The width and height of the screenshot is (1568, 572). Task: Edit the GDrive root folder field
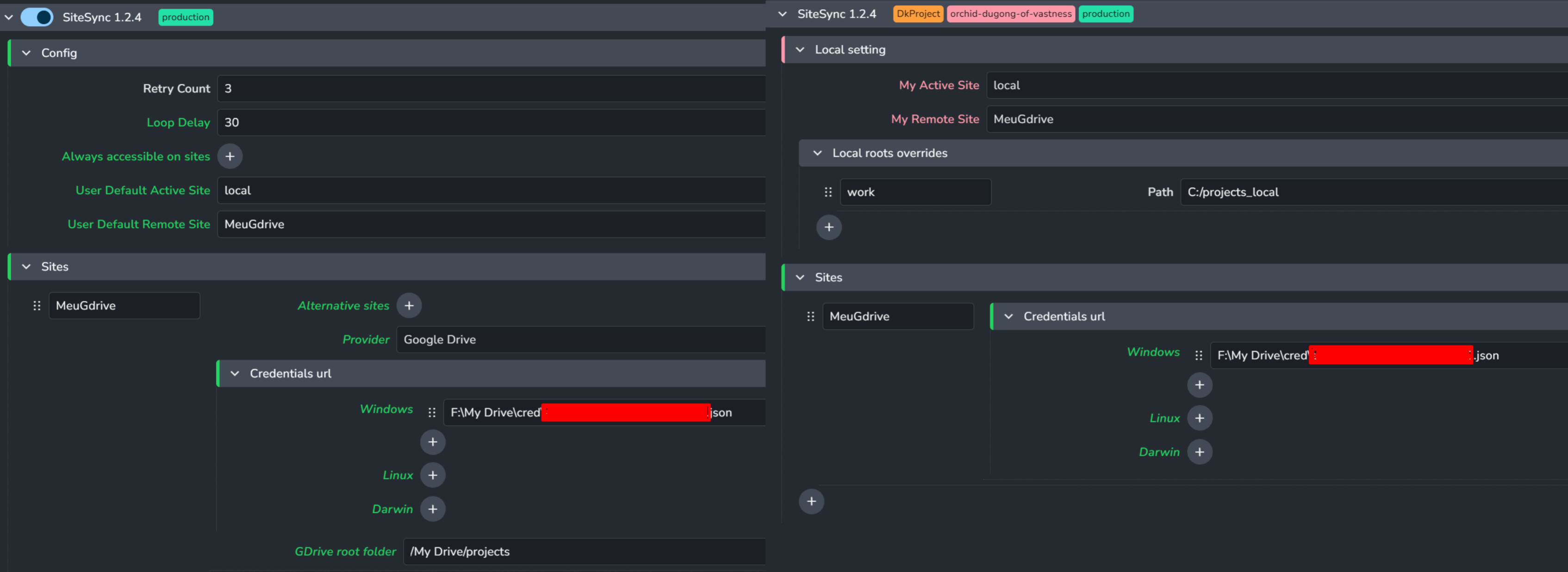pyautogui.click(x=585, y=552)
